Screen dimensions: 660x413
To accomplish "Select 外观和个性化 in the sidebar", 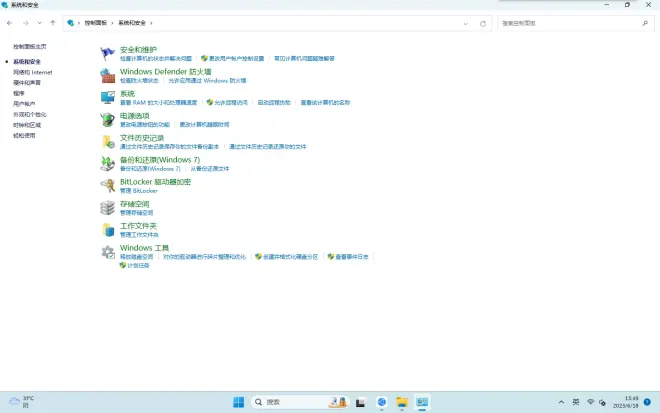I will (29, 115).
